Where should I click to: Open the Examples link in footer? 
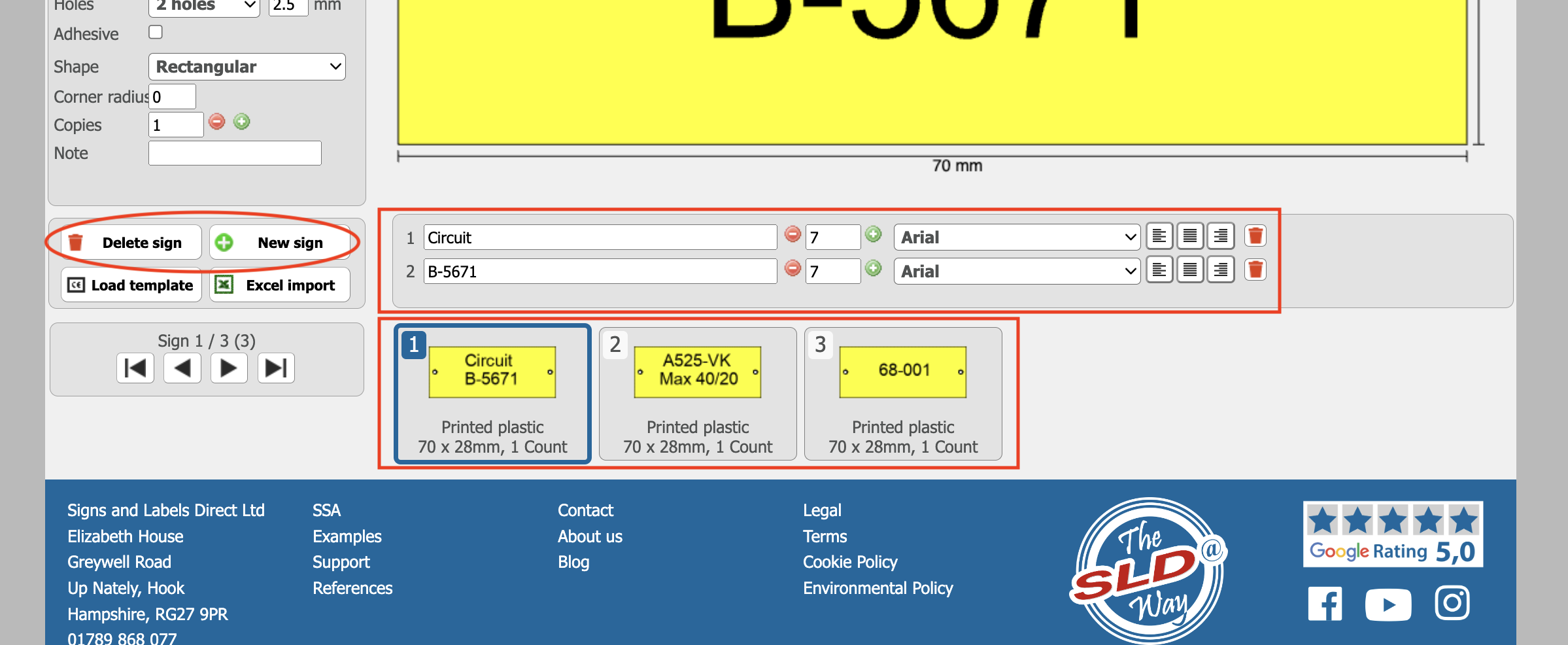pyautogui.click(x=347, y=536)
